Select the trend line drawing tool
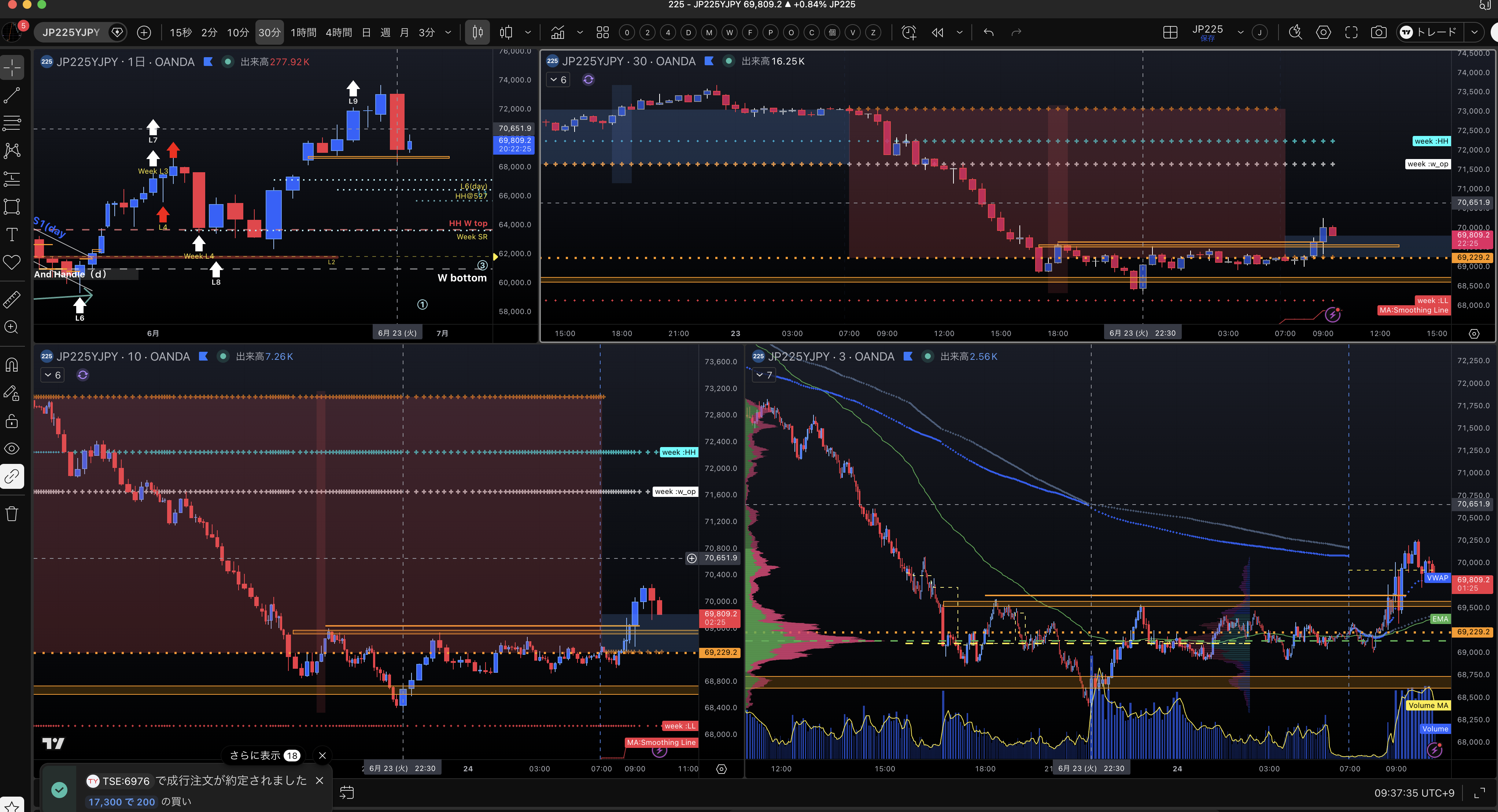This screenshot has height=812, width=1498. tap(12, 95)
